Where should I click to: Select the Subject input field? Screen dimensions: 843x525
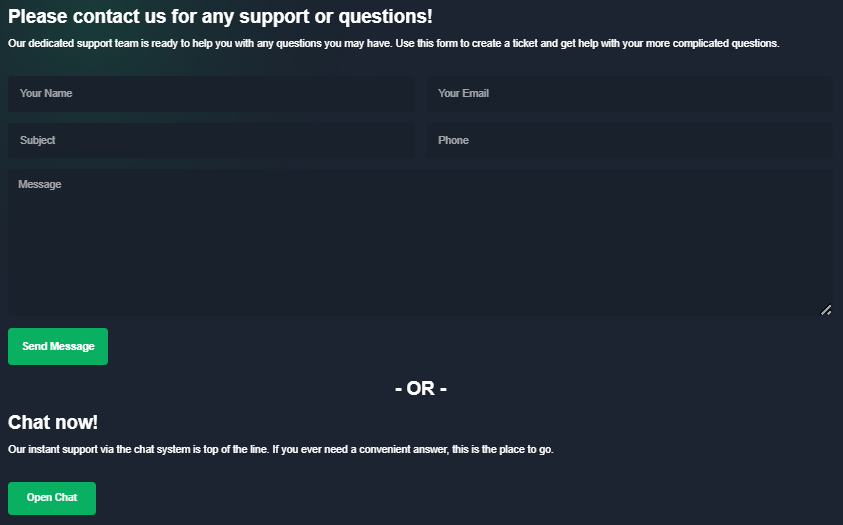pyautogui.click(x=210, y=140)
